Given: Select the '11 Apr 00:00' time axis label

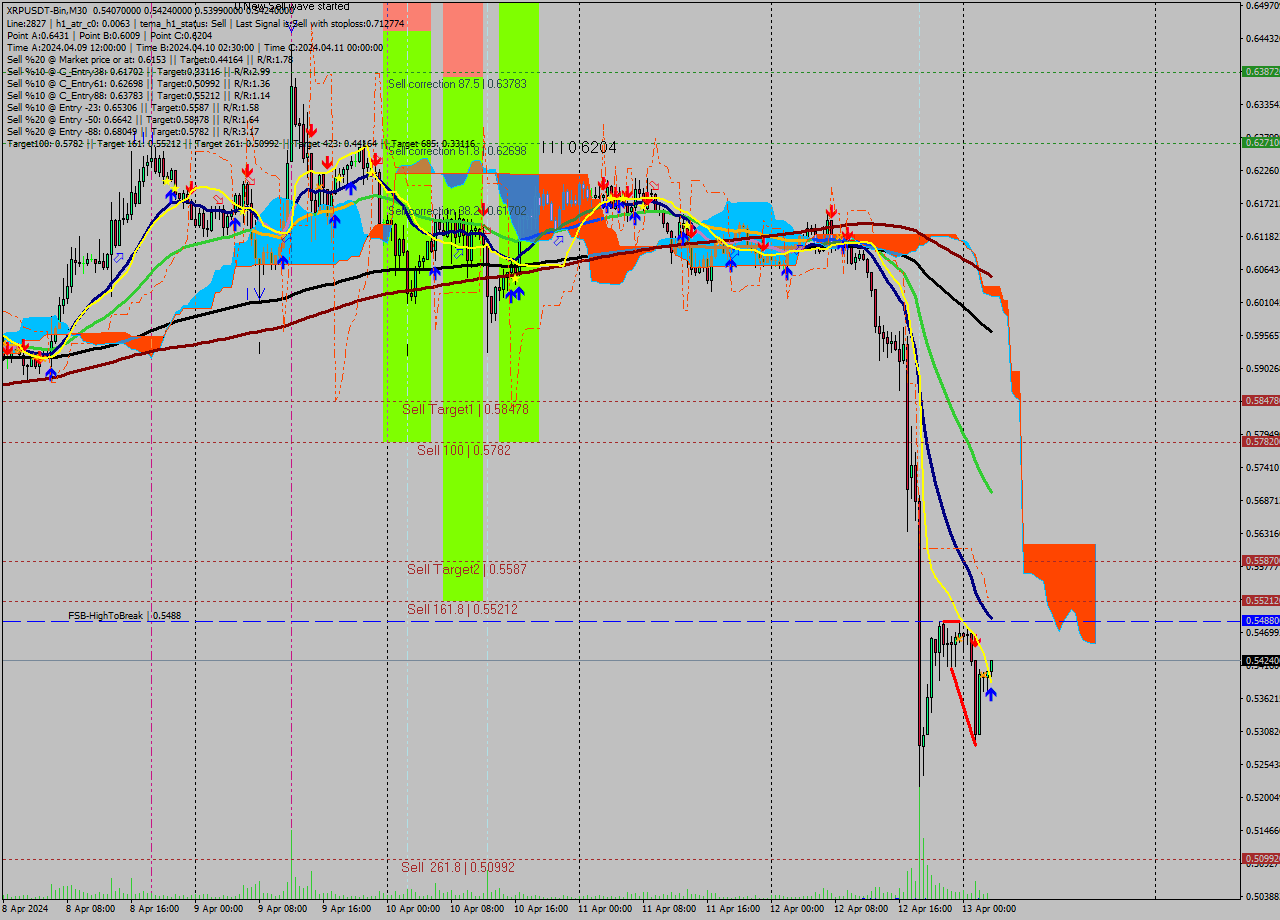Looking at the screenshot, I should pos(605,909).
